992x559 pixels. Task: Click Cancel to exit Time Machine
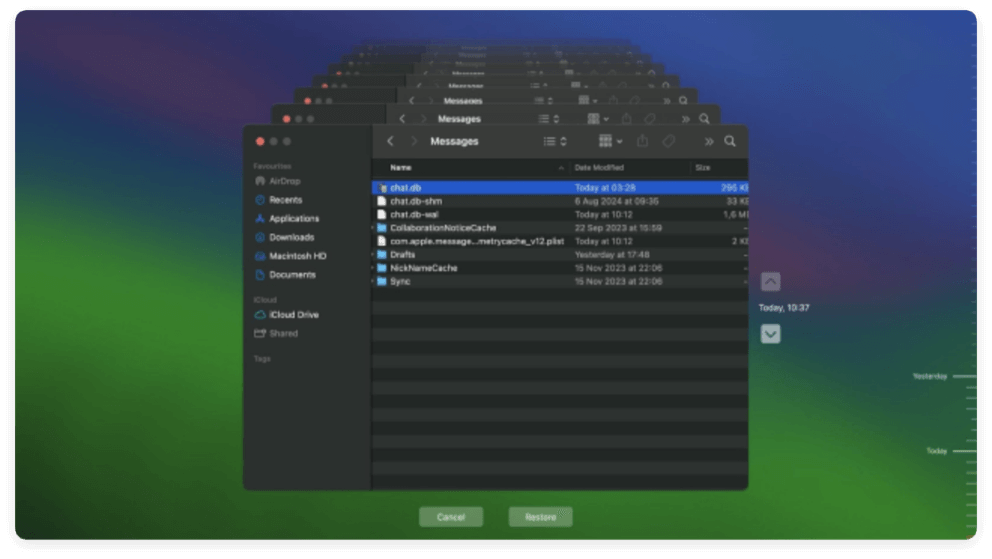451,517
